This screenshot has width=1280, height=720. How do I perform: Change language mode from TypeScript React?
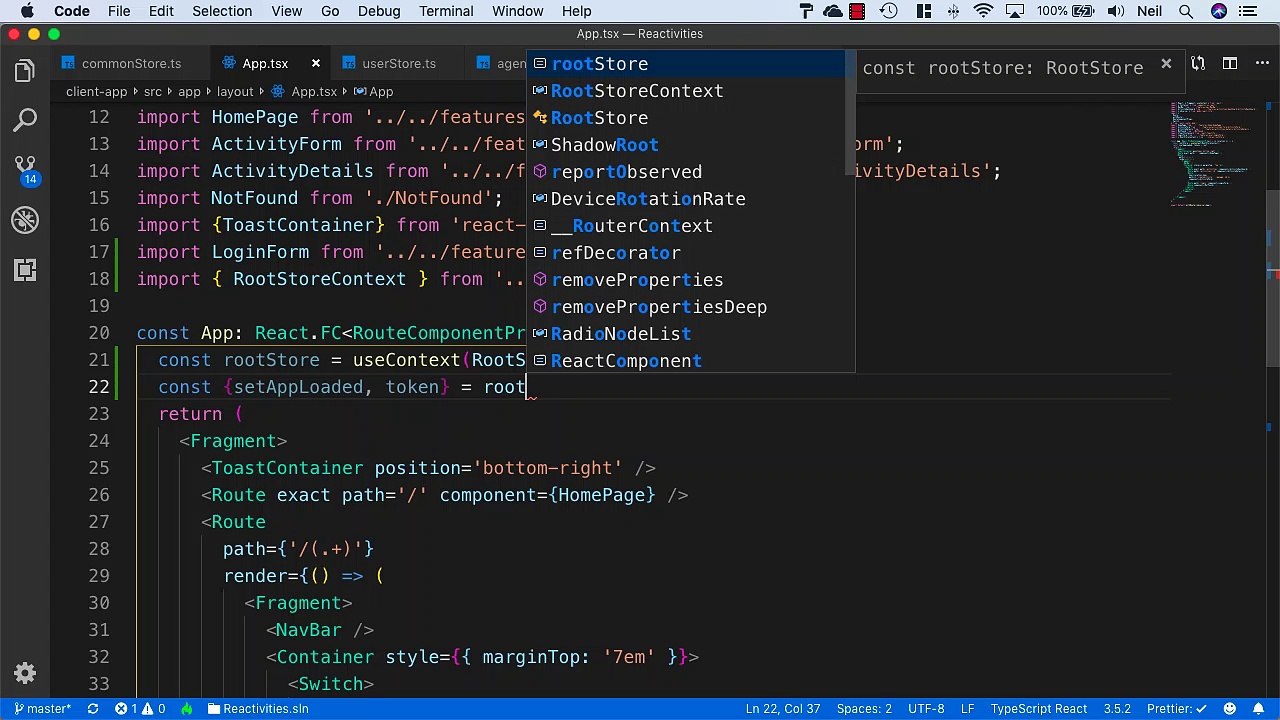click(1038, 708)
